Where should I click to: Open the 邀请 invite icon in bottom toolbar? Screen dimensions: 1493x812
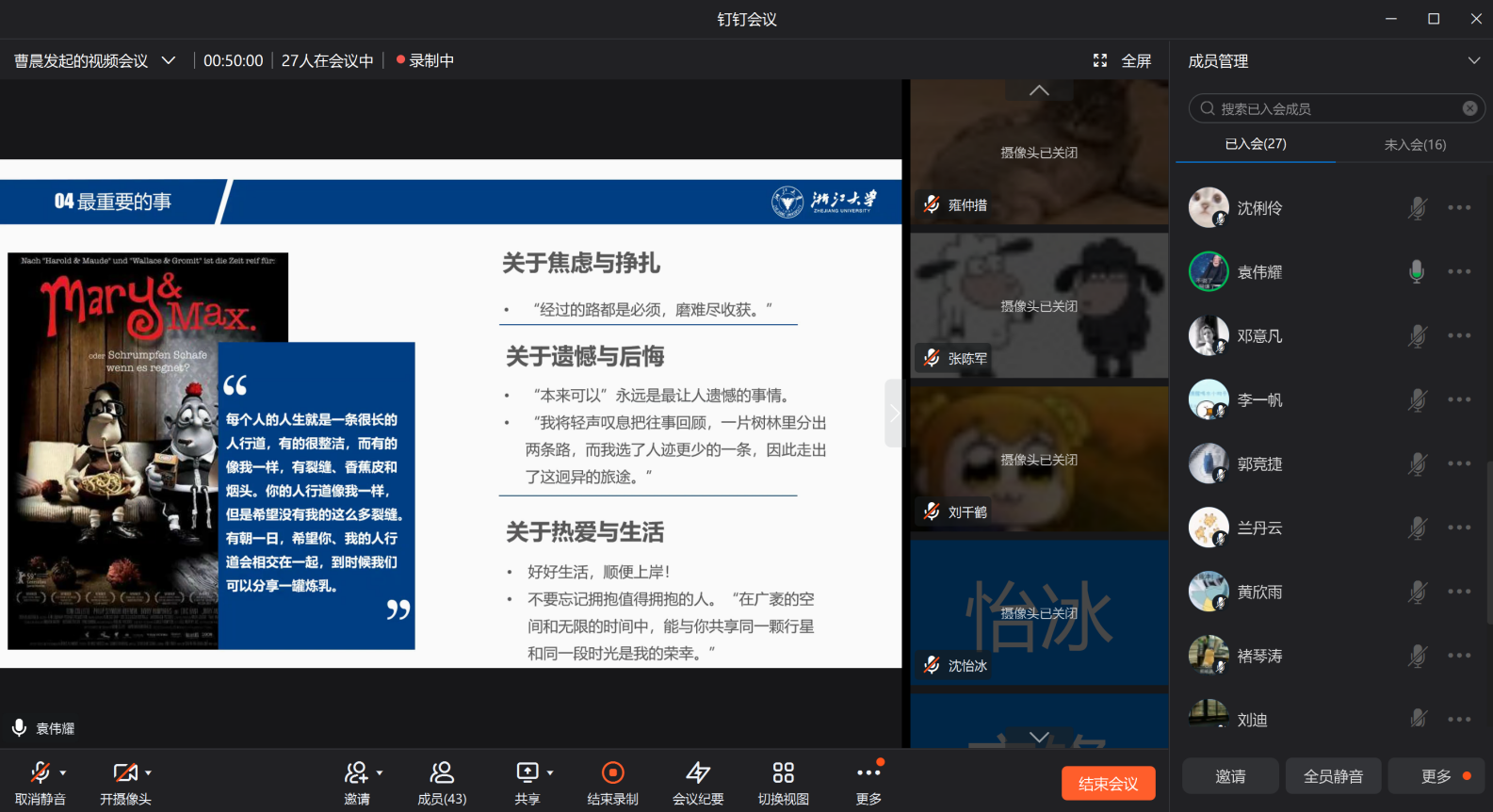(x=356, y=772)
